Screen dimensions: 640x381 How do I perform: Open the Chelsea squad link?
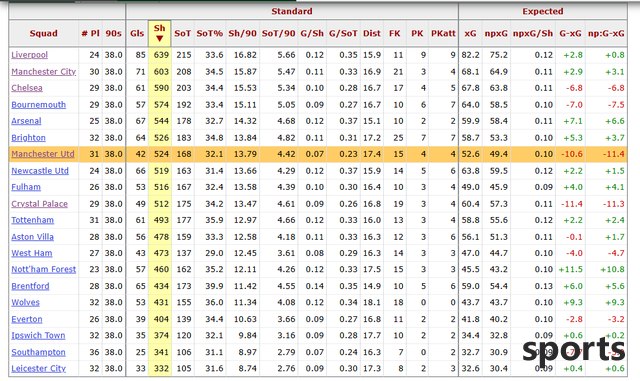[27, 88]
